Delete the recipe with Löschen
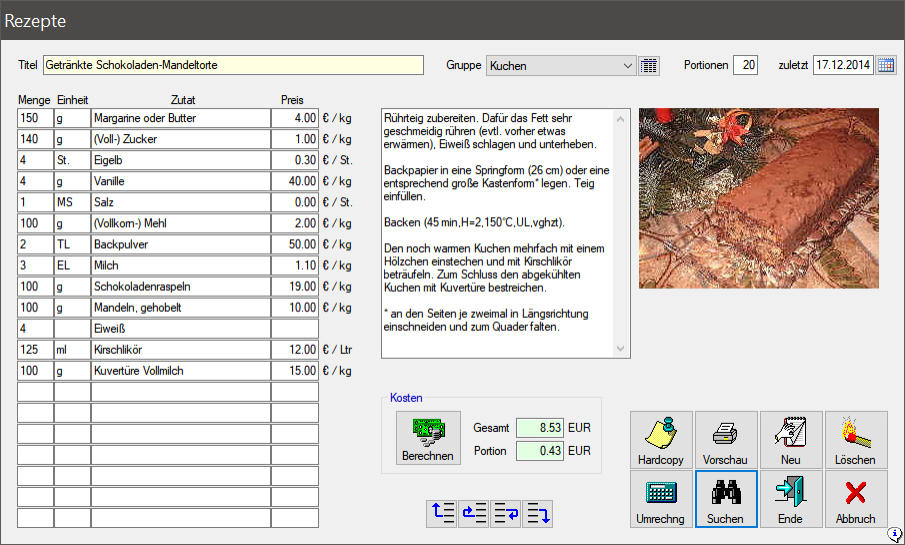The image size is (905, 545). (x=855, y=440)
